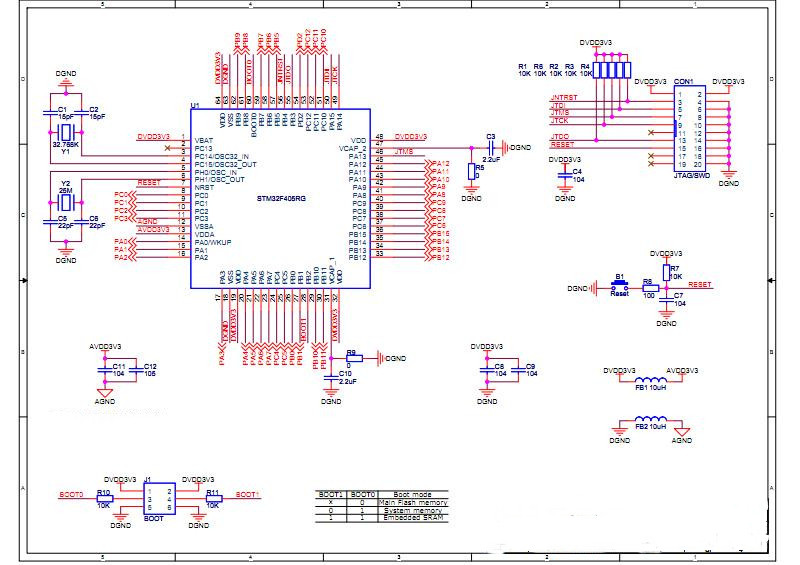Image resolution: width=800 pixels, height=565 pixels.
Task: Click the BOOT0 net label left of R10
Action: click(71, 495)
